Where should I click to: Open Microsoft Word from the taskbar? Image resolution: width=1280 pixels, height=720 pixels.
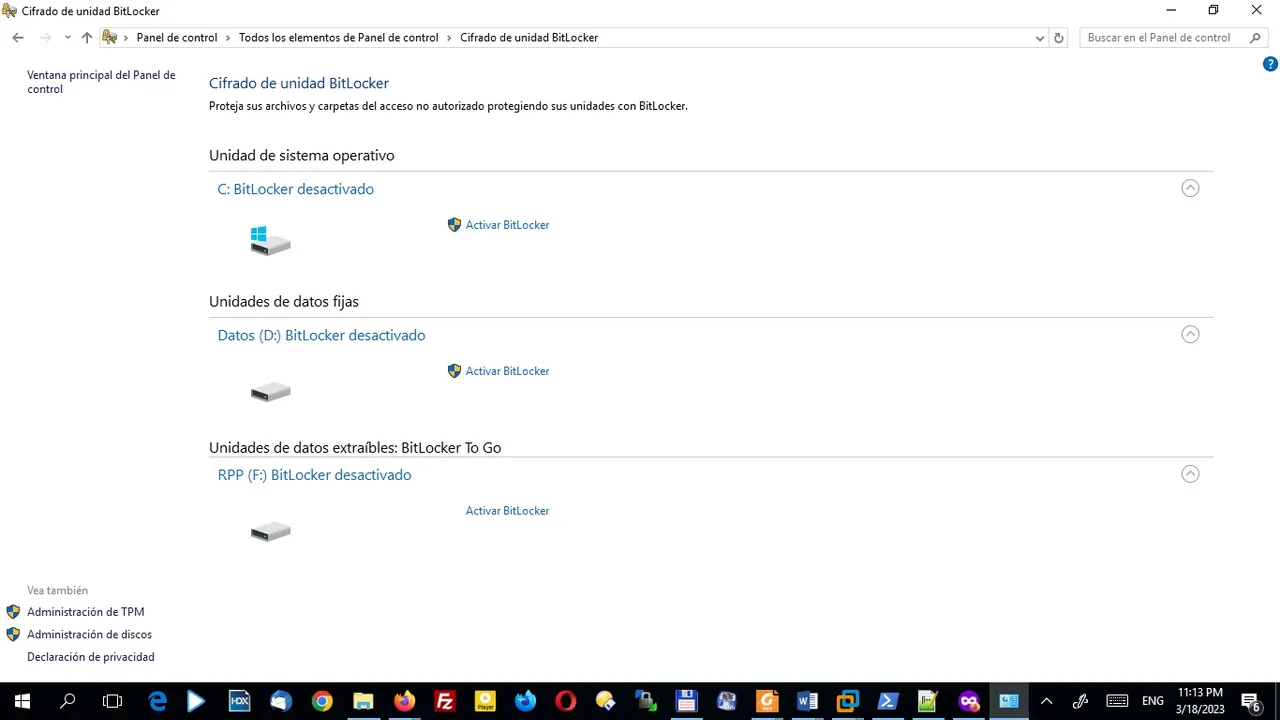(x=807, y=701)
